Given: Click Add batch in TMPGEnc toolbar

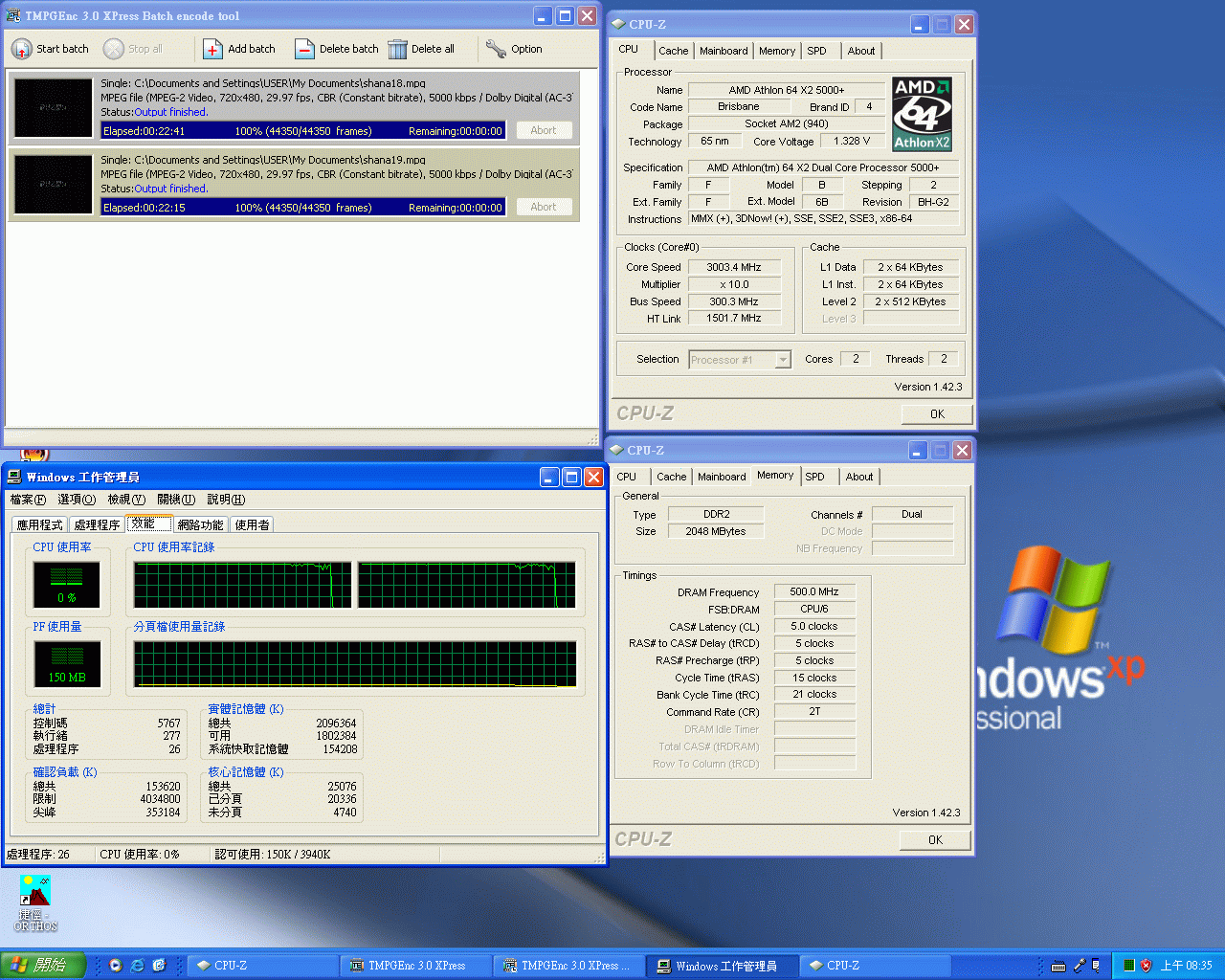Looking at the screenshot, I should tap(239, 49).
